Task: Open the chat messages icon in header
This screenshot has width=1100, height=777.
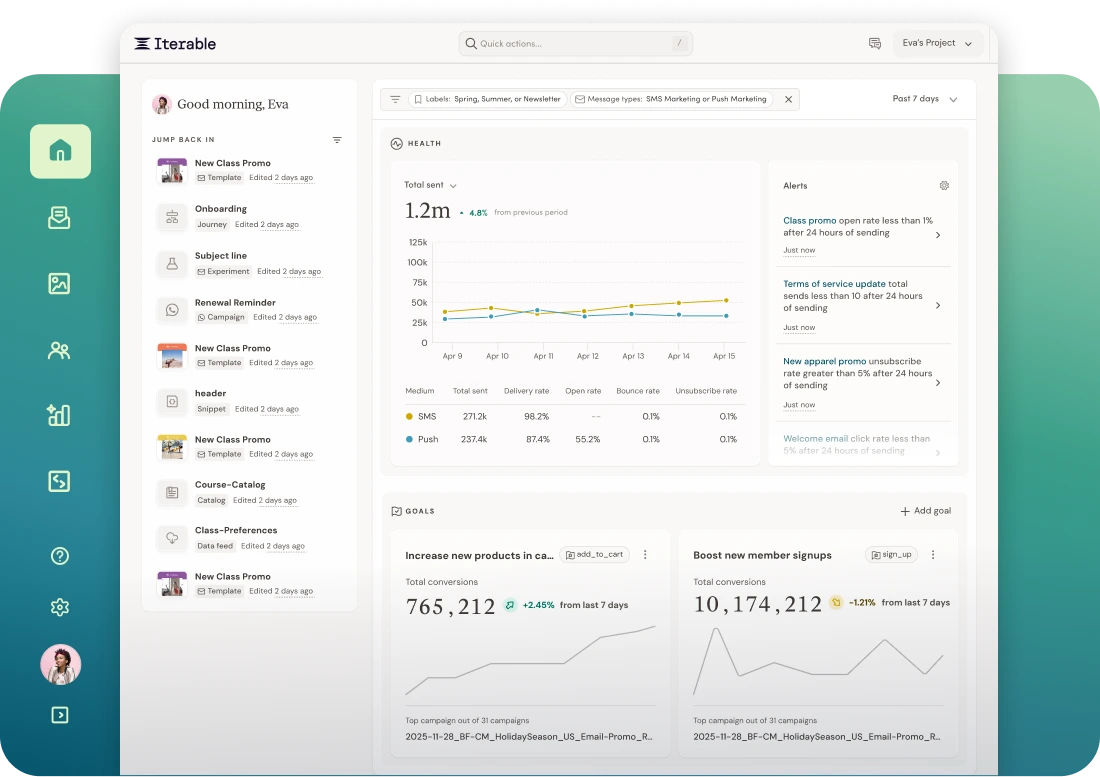Action: (x=875, y=43)
